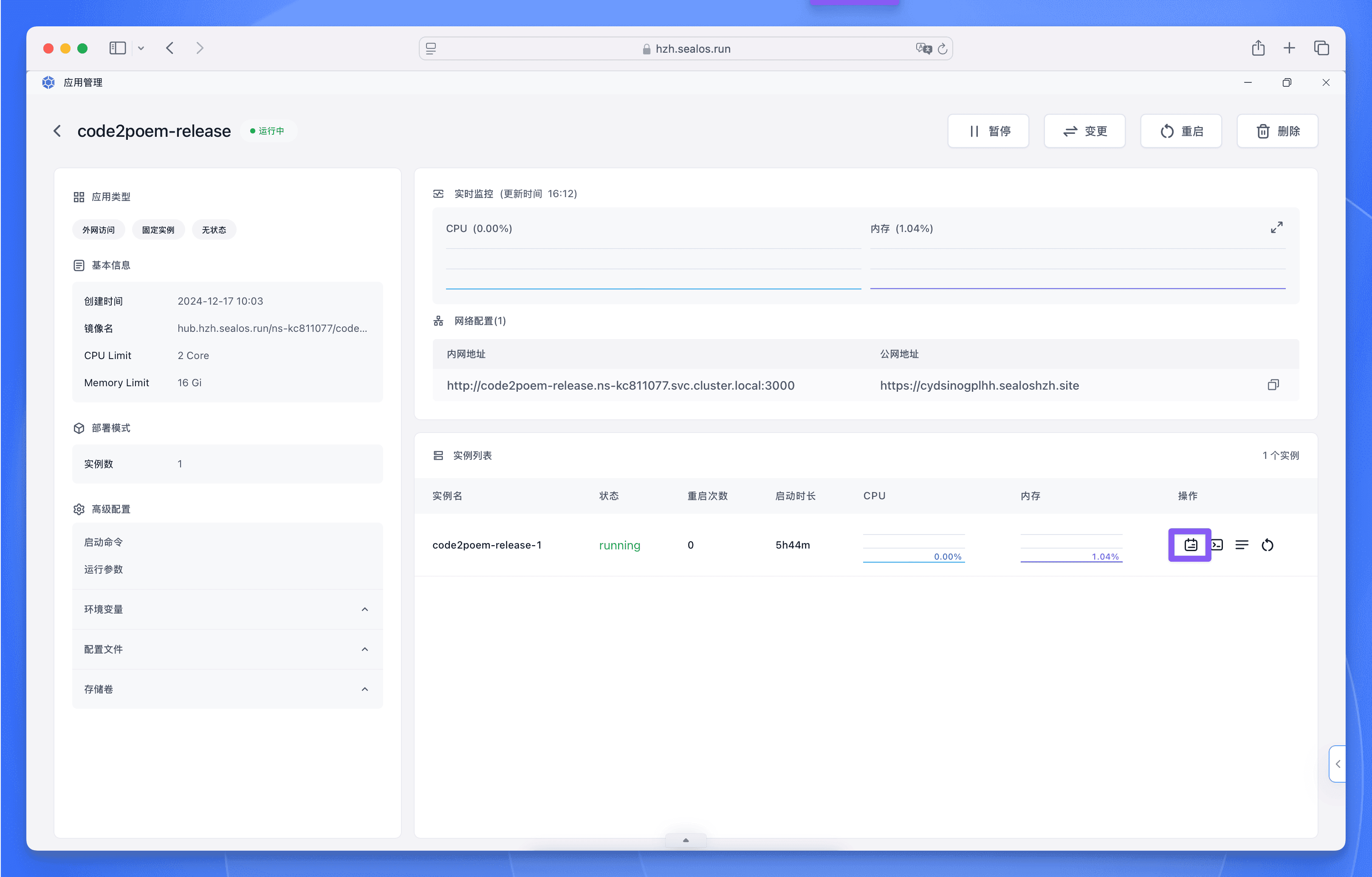Minimize the 应用管理 inner window
This screenshot has height=877, width=1372.
pos(1248,82)
